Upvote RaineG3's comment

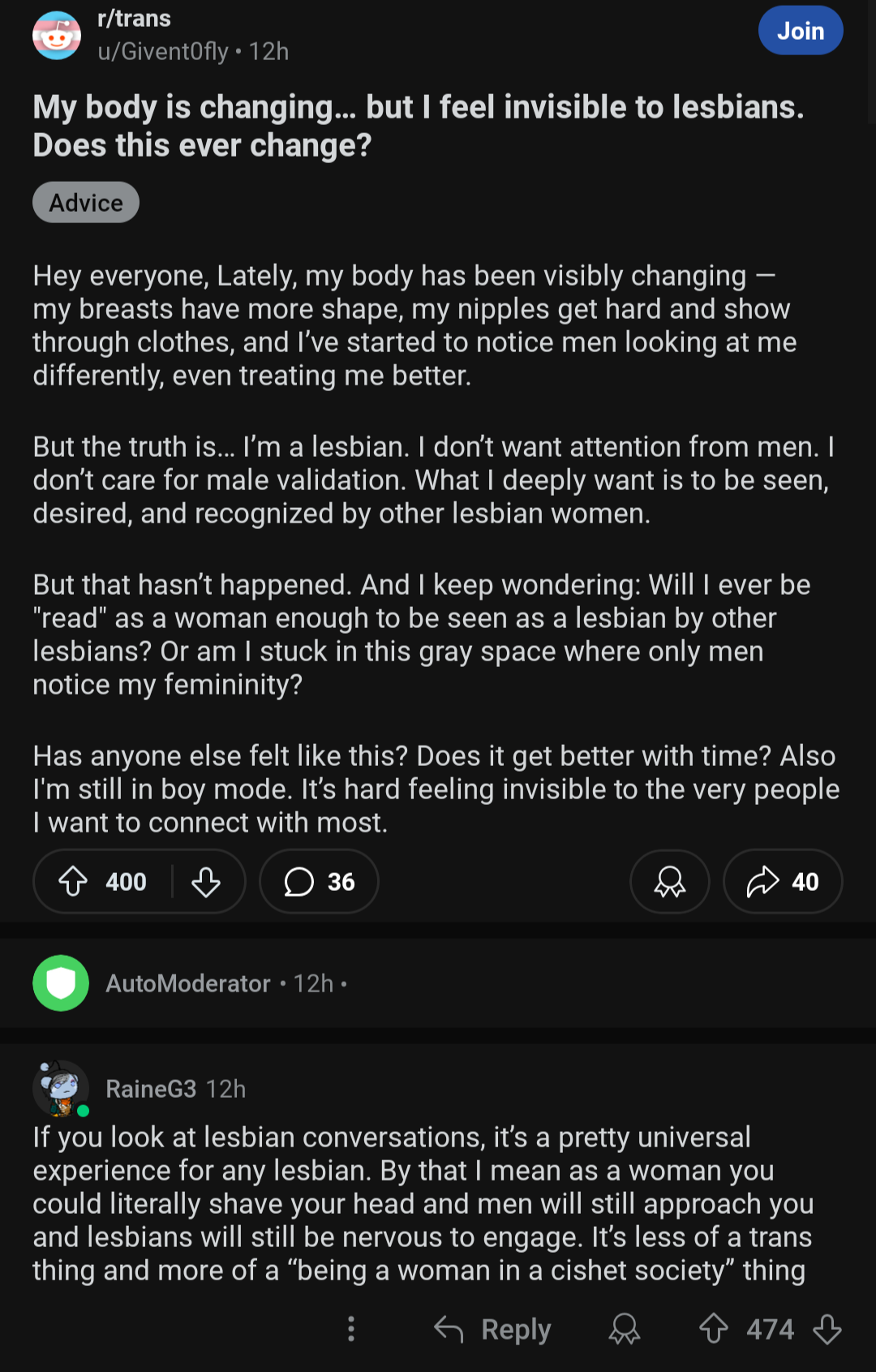714,1329
